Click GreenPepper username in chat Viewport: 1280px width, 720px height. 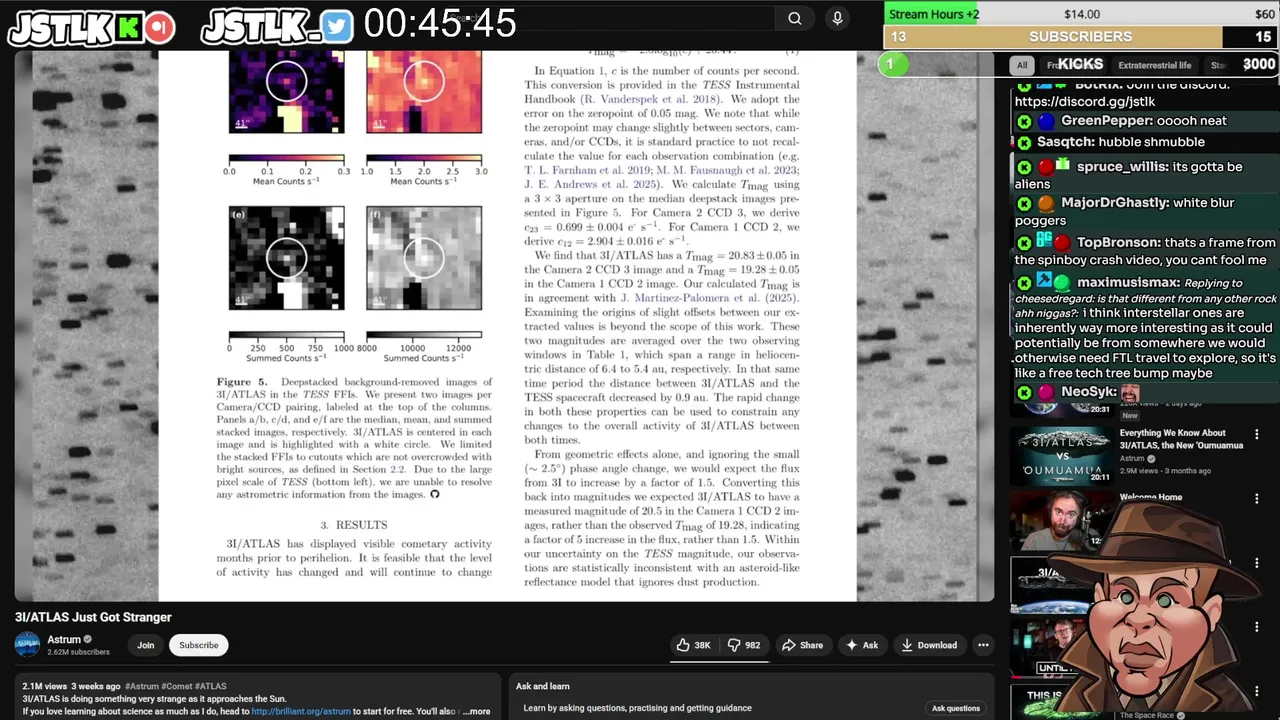[1107, 120]
